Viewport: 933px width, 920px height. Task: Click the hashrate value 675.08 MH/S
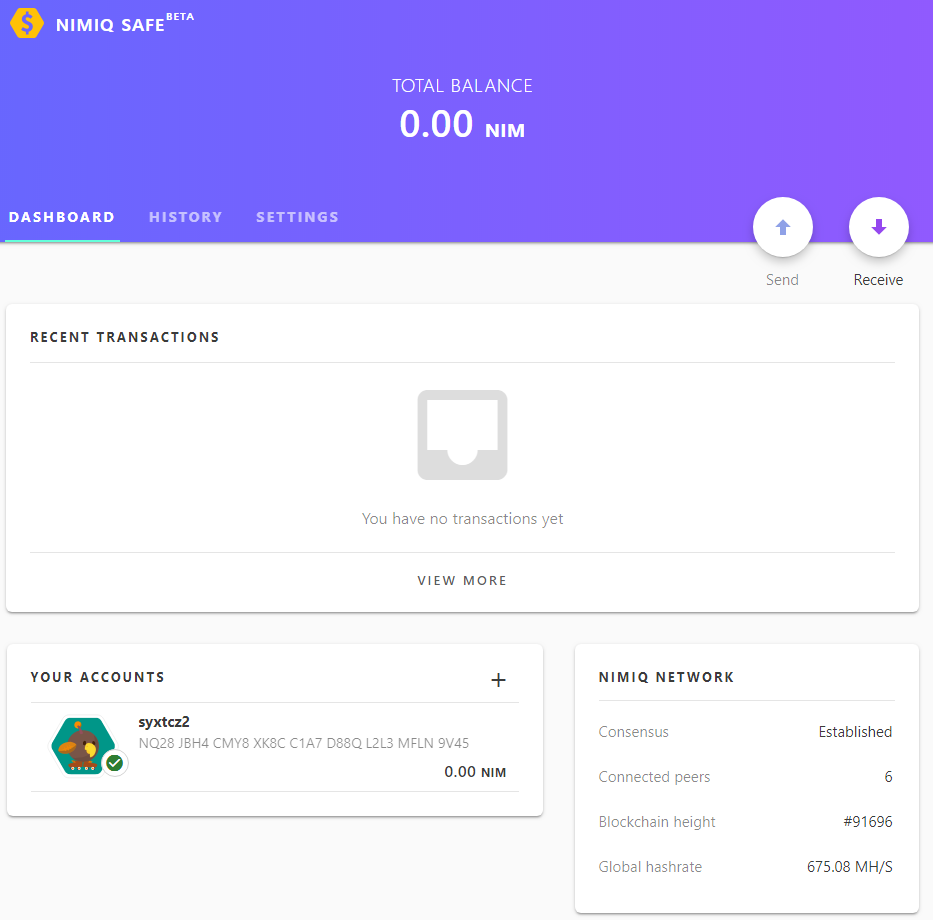[850, 867]
